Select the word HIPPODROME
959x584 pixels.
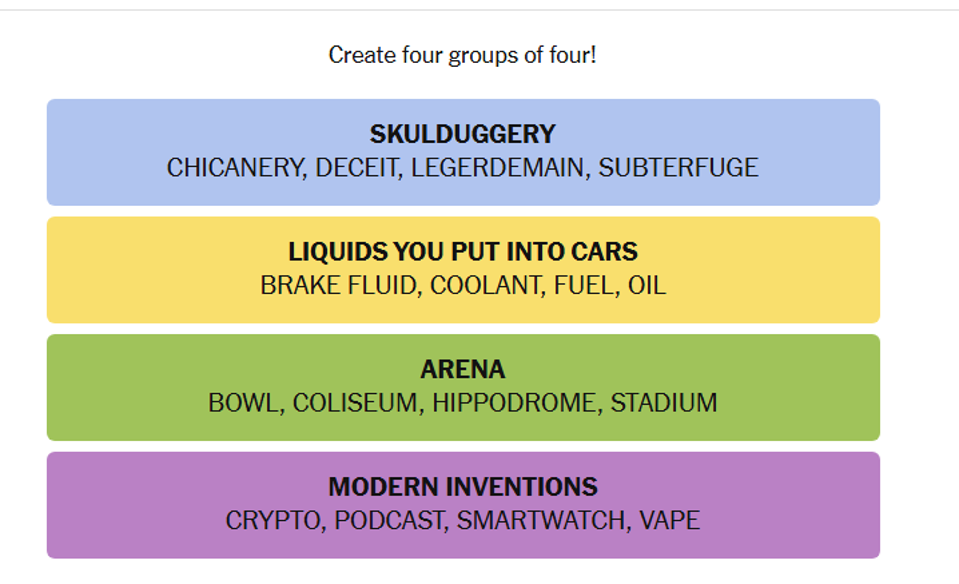(514, 403)
